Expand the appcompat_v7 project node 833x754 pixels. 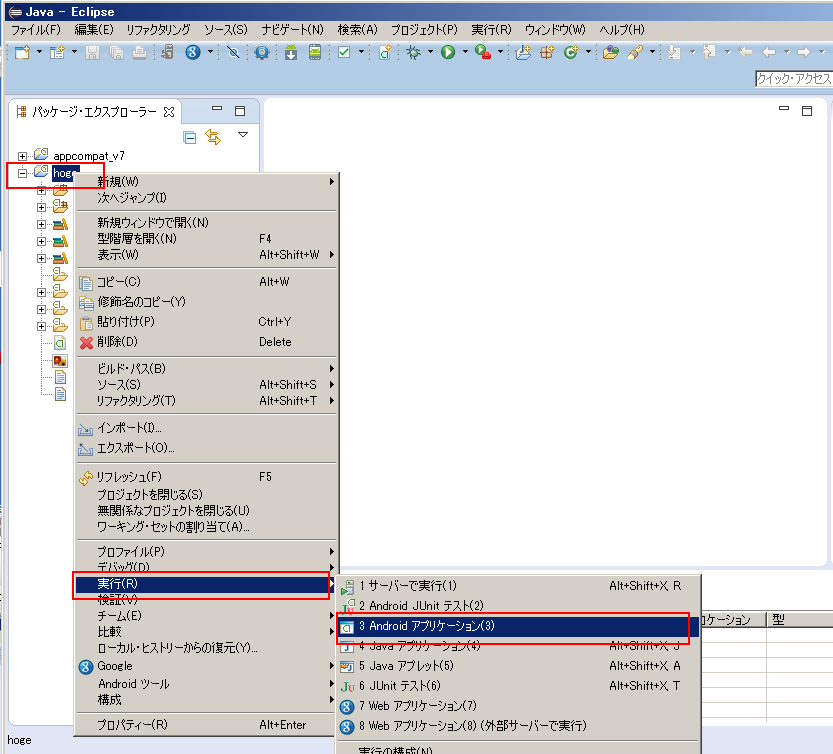[x=22, y=156]
